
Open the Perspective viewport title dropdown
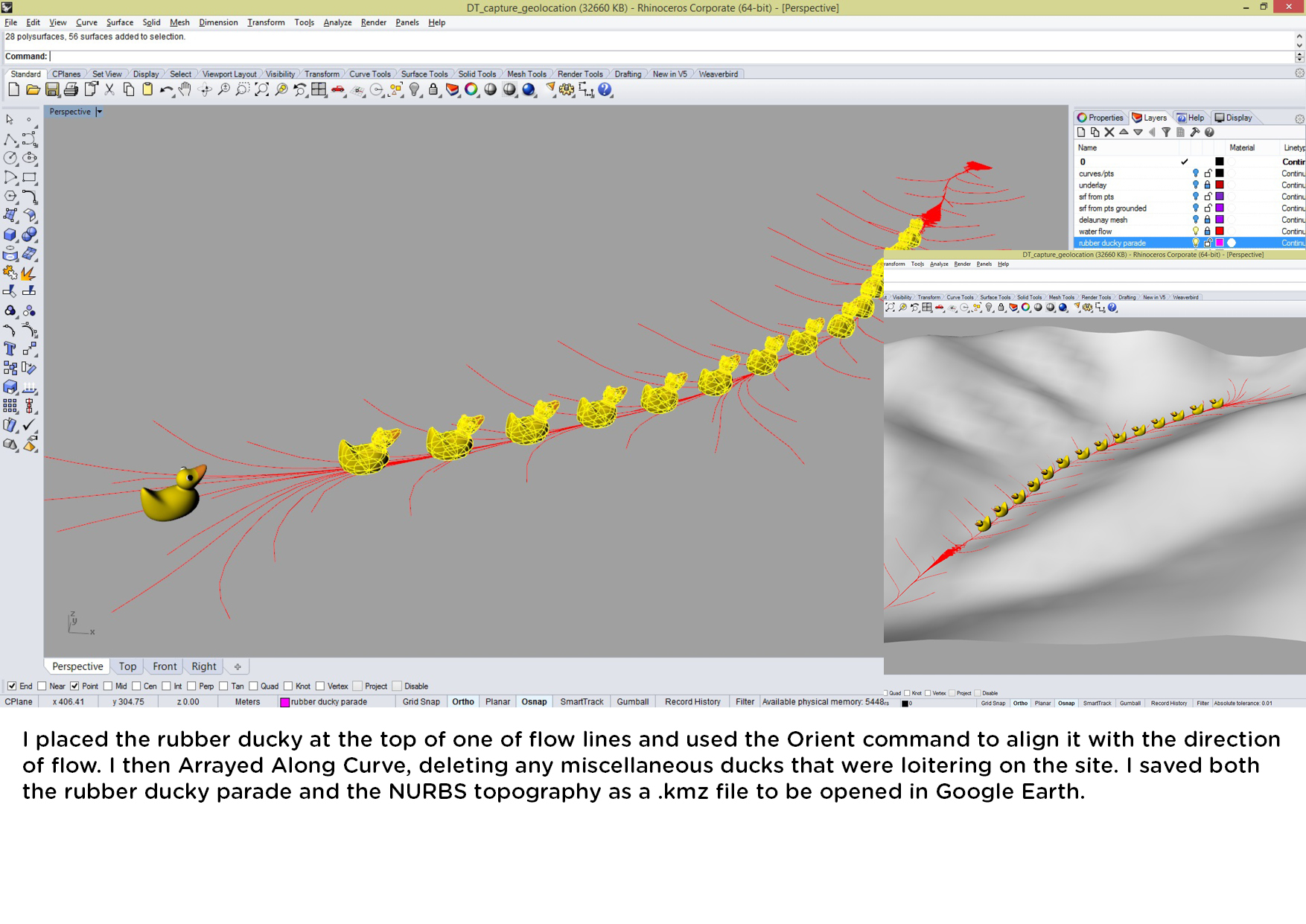tap(99, 112)
